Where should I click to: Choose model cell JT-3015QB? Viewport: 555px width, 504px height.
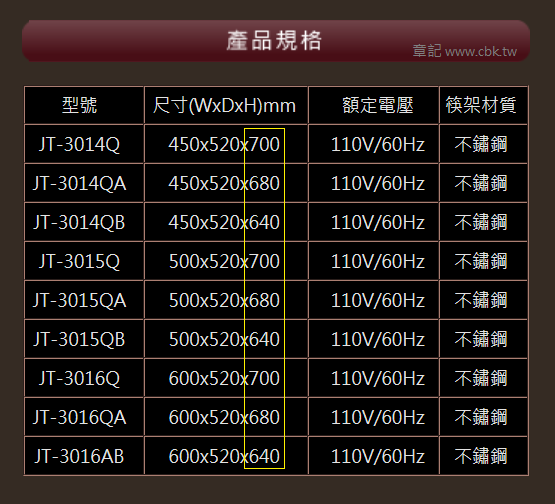point(84,339)
